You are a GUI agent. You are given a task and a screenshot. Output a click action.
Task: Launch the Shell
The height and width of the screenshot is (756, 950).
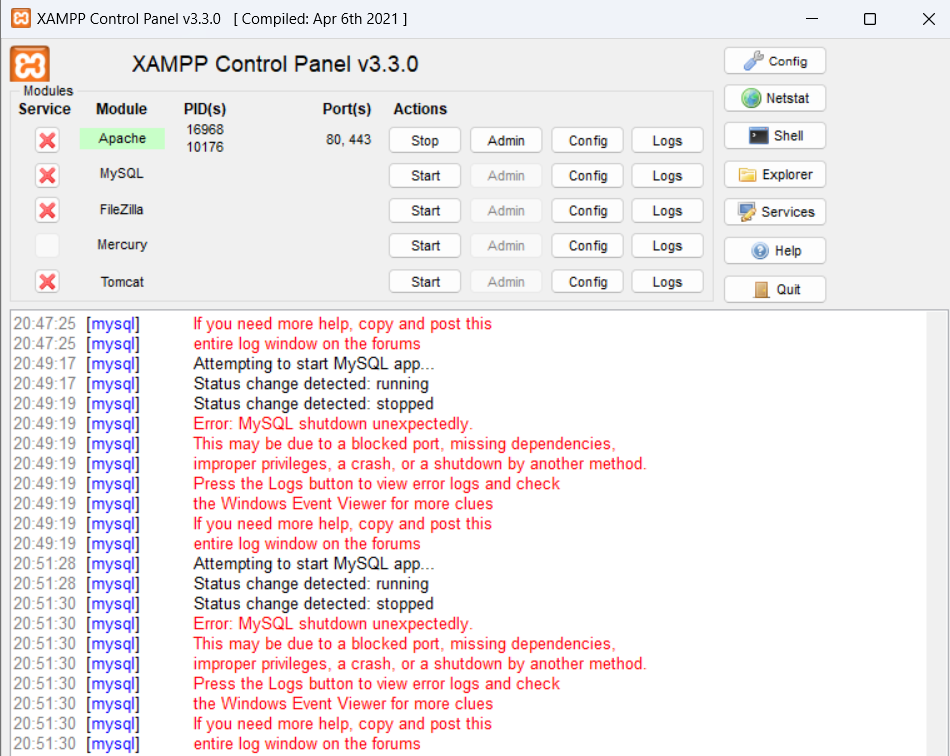pos(775,136)
